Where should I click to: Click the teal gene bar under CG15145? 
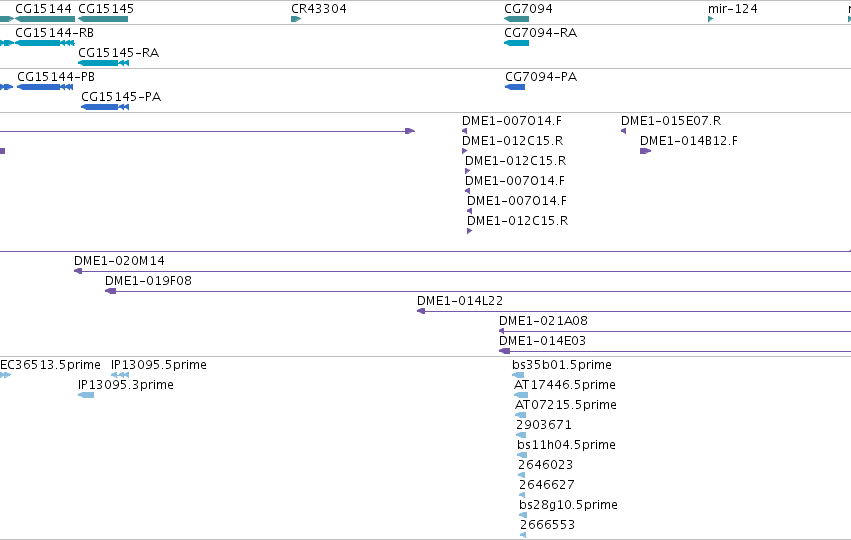coord(103,19)
